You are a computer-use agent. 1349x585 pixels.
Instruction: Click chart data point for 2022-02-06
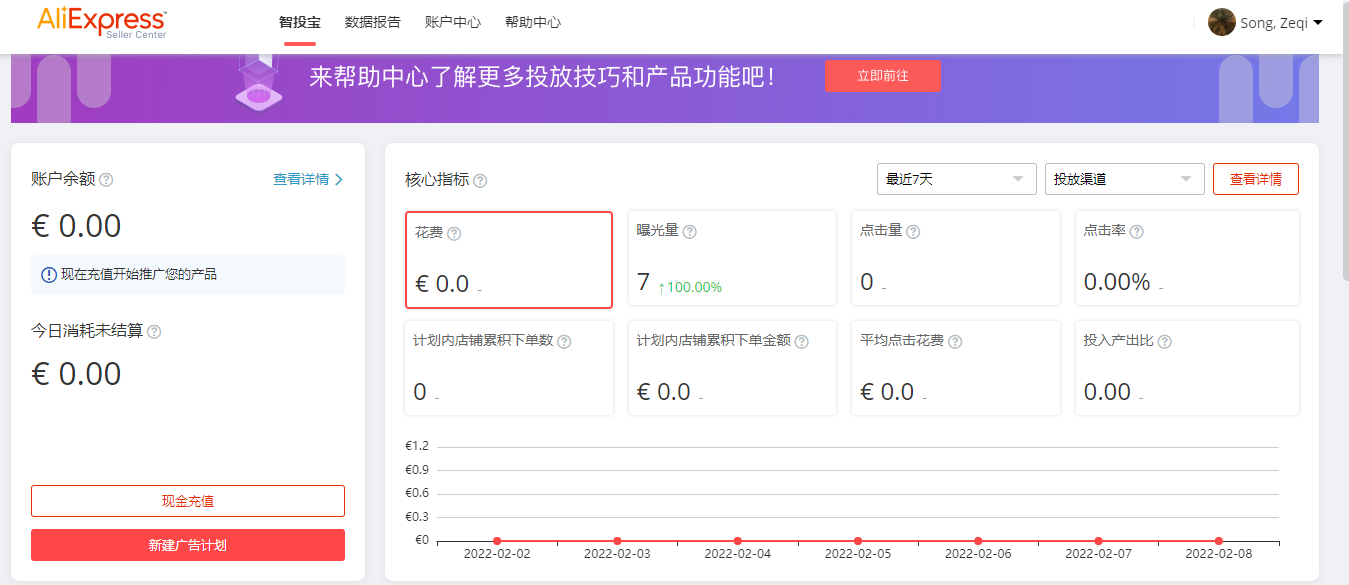(x=978, y=541)
